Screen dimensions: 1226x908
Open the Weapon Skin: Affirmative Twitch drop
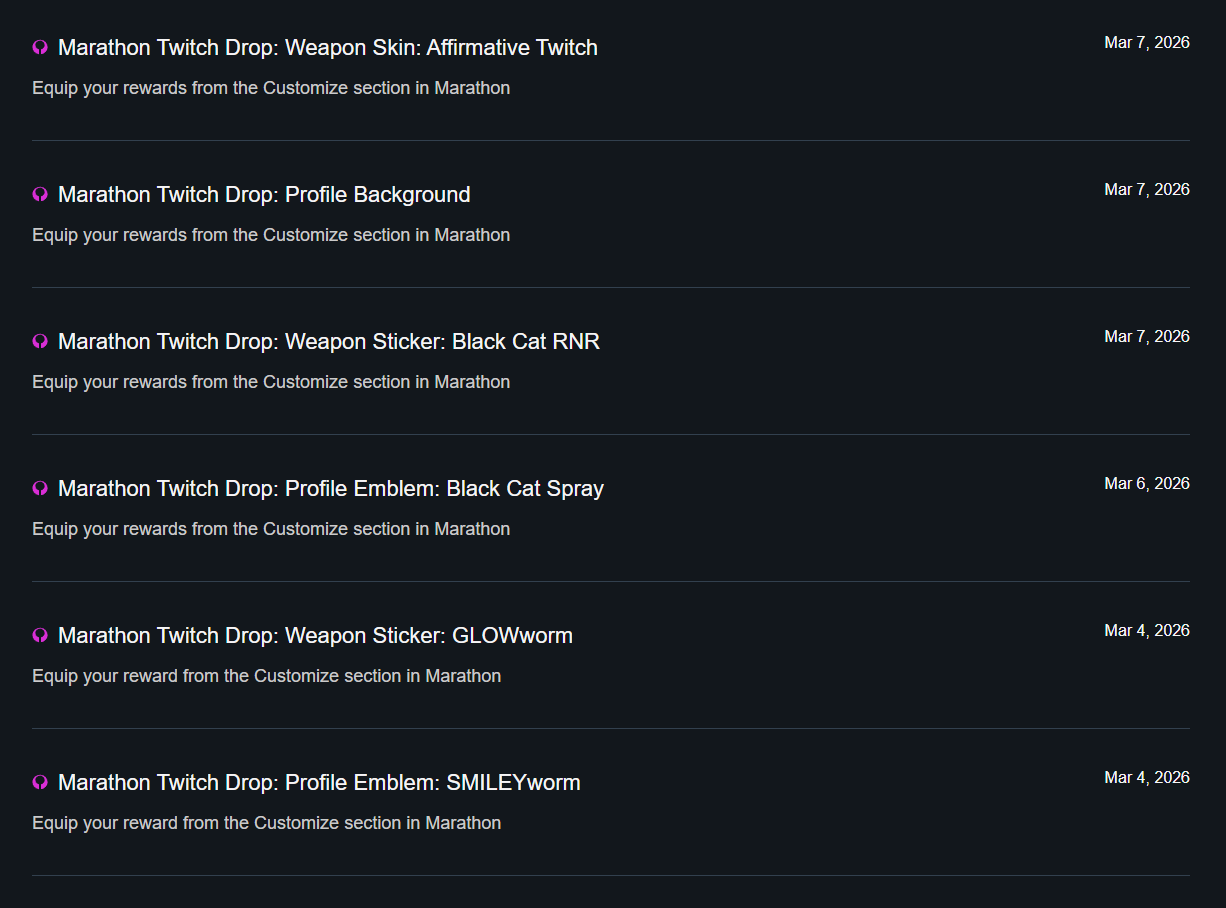327,47
